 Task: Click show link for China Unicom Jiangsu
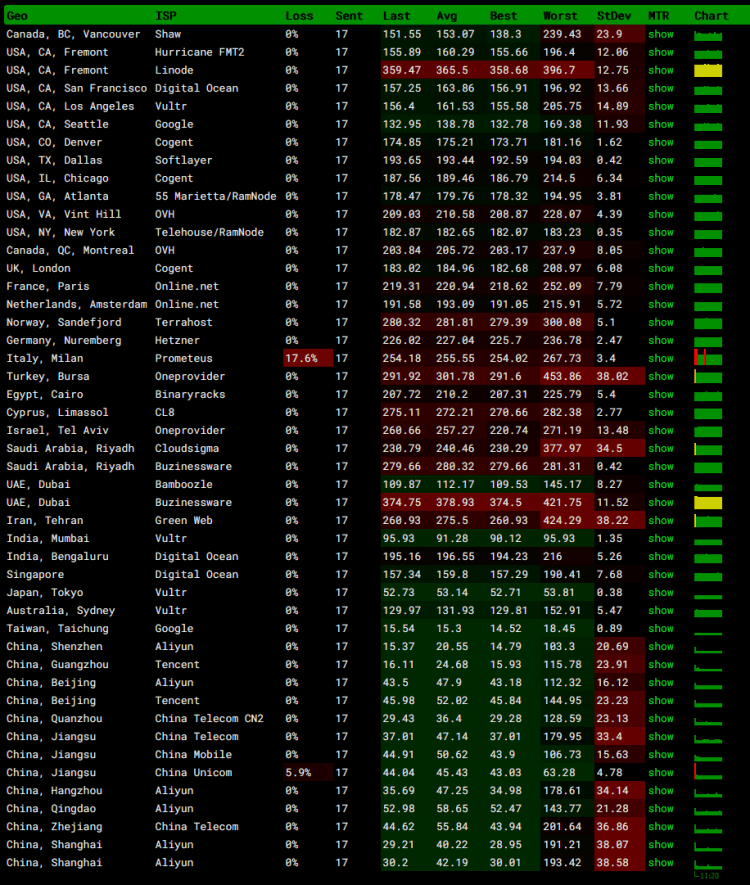point(661,773)
